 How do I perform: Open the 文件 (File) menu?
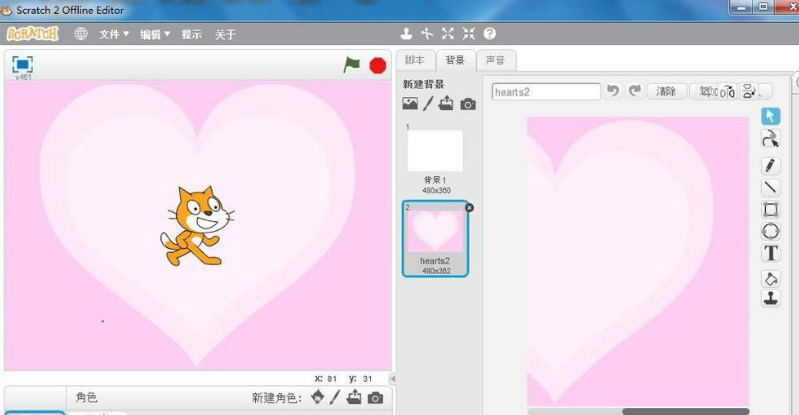tap(113, 34)
